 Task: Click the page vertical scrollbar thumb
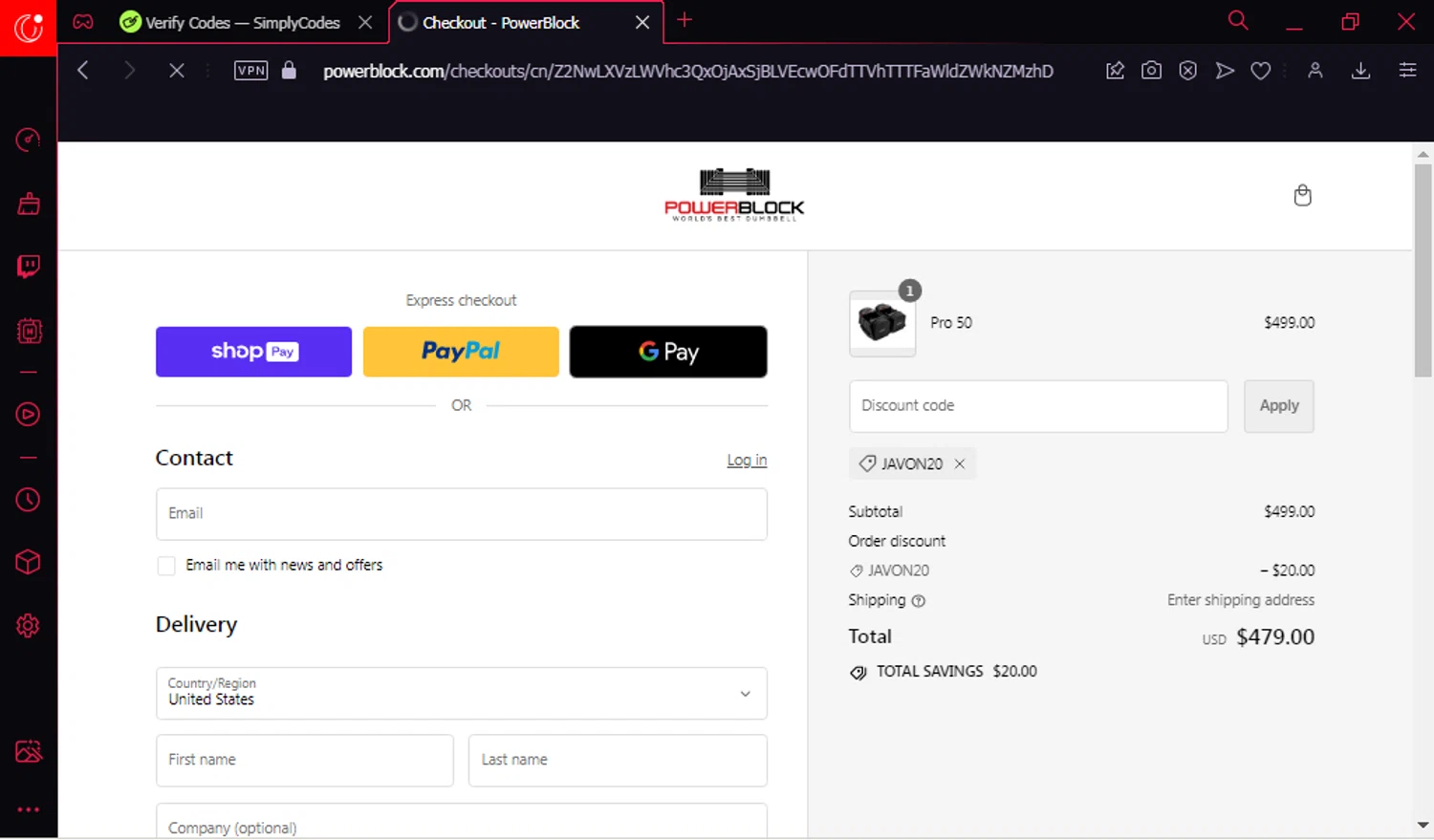[1423, 270]
